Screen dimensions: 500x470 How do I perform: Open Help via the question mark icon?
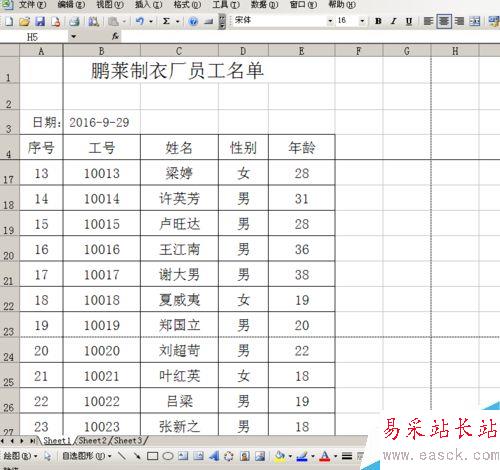point(193,21)
